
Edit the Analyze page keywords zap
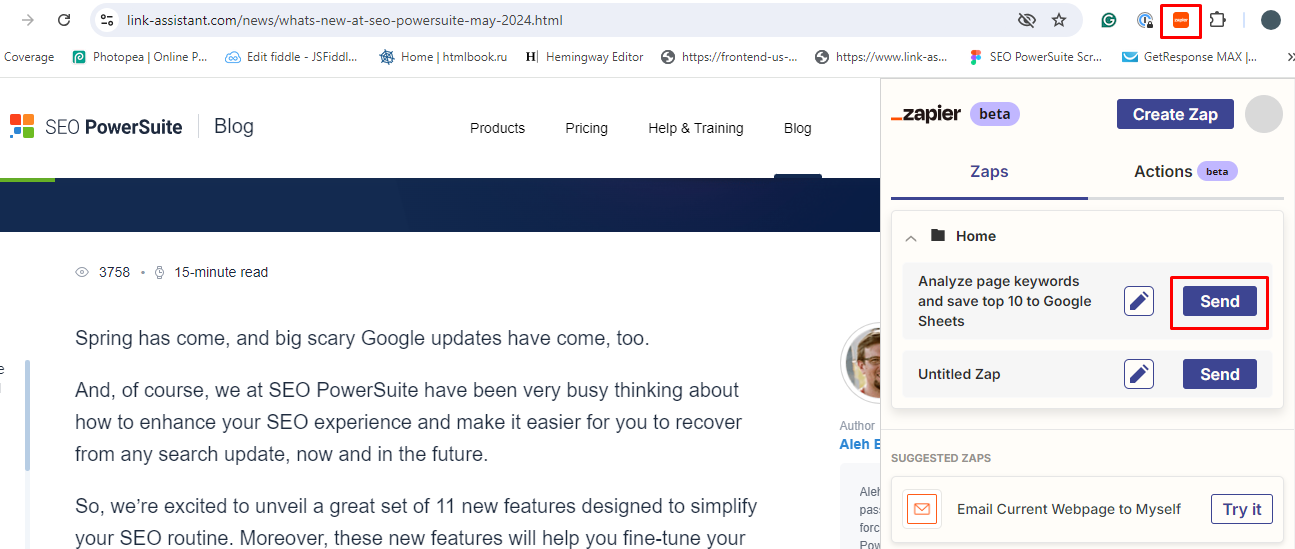pos(1139,301)
